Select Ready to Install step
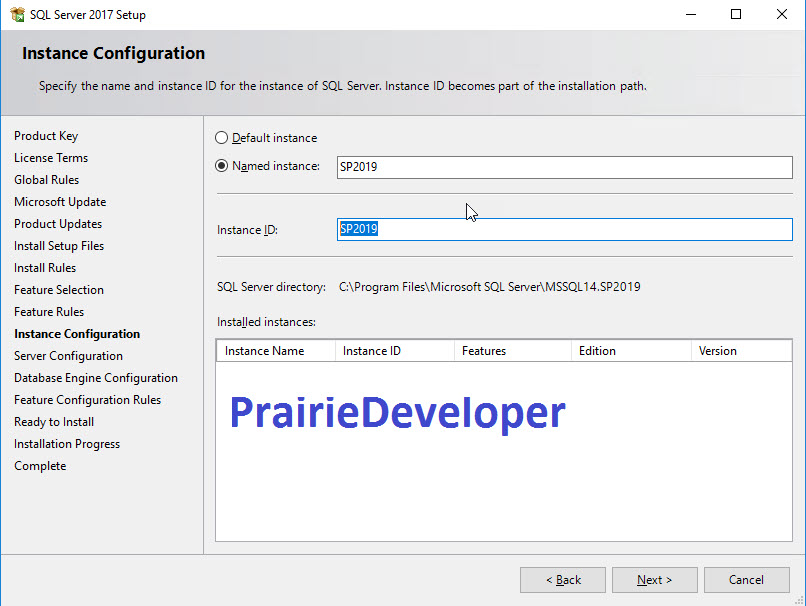The height and width of the screenshot is (606, 806). tap(54, 422)
